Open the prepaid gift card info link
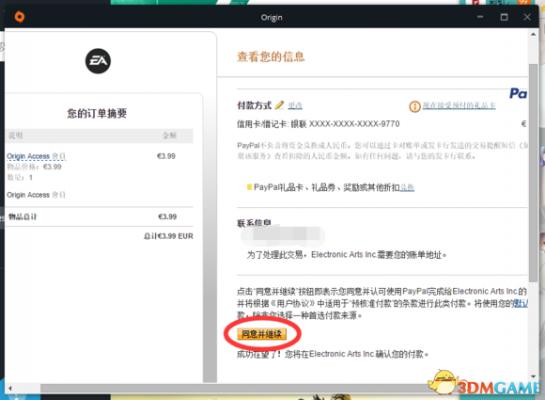The width and height of the screenshot is (545, 400). click(x=459, y=105)
